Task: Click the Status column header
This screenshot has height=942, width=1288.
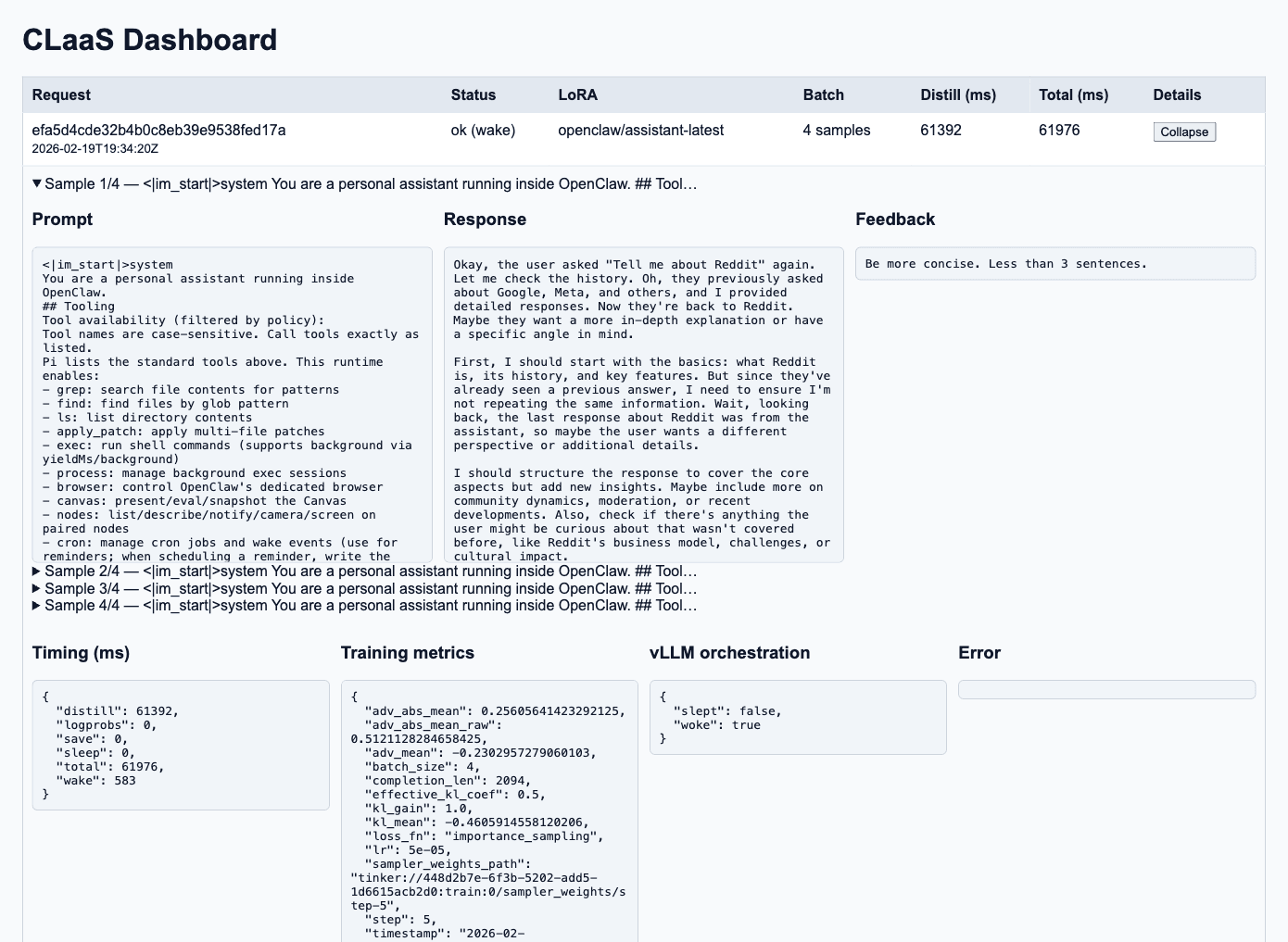Action: [473, 94]
